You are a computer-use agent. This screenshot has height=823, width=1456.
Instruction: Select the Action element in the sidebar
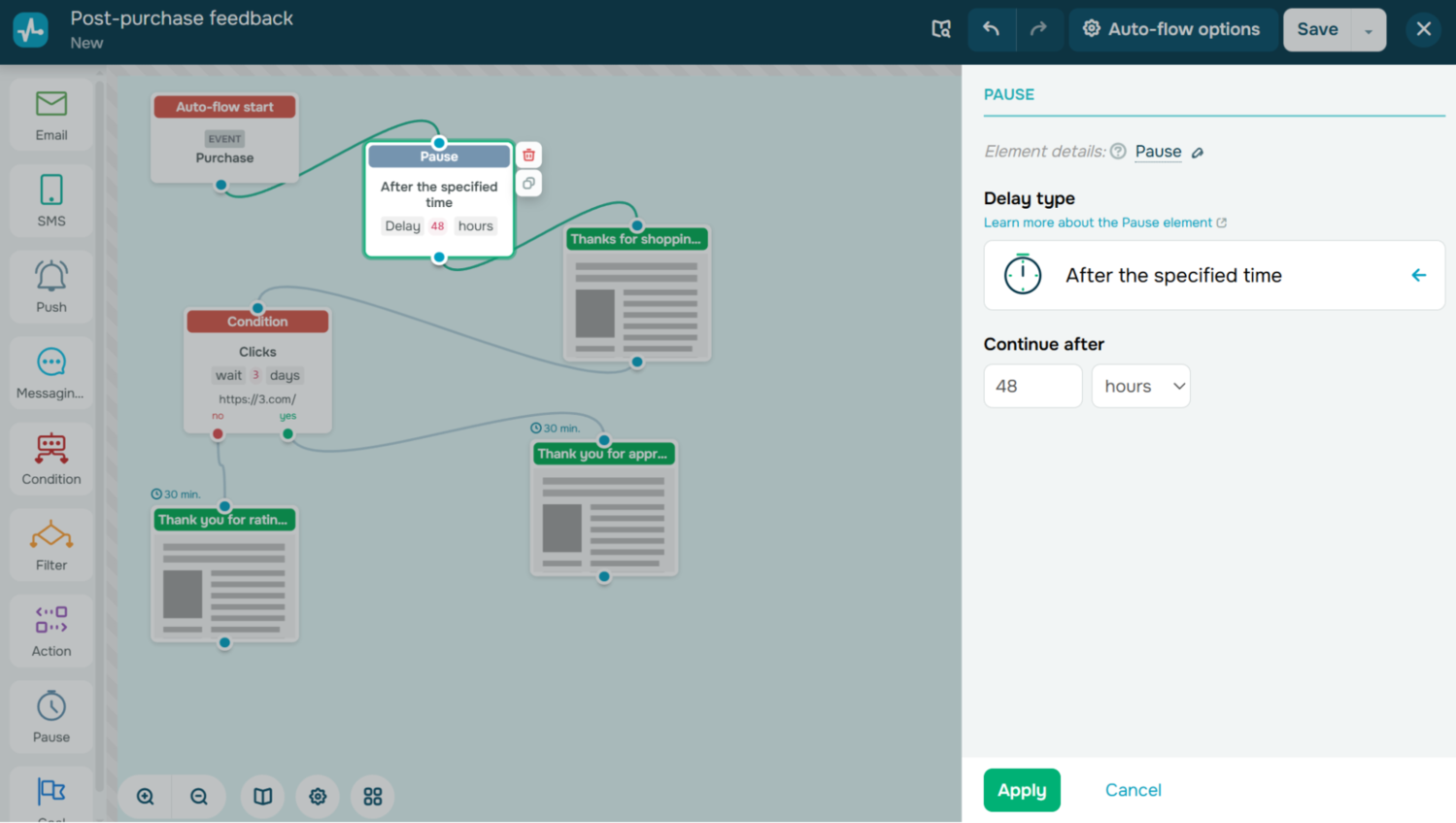click(x=51, y=631)
